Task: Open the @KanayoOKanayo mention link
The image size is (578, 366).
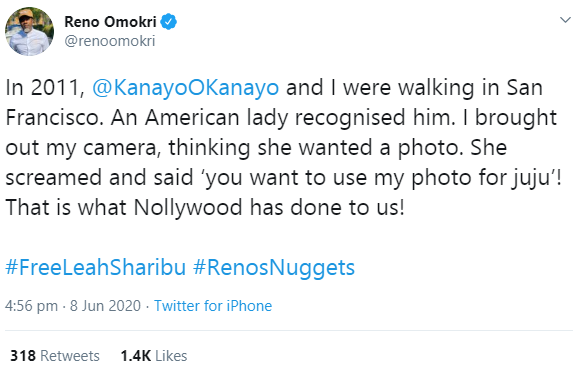Action: coord(185,88)
